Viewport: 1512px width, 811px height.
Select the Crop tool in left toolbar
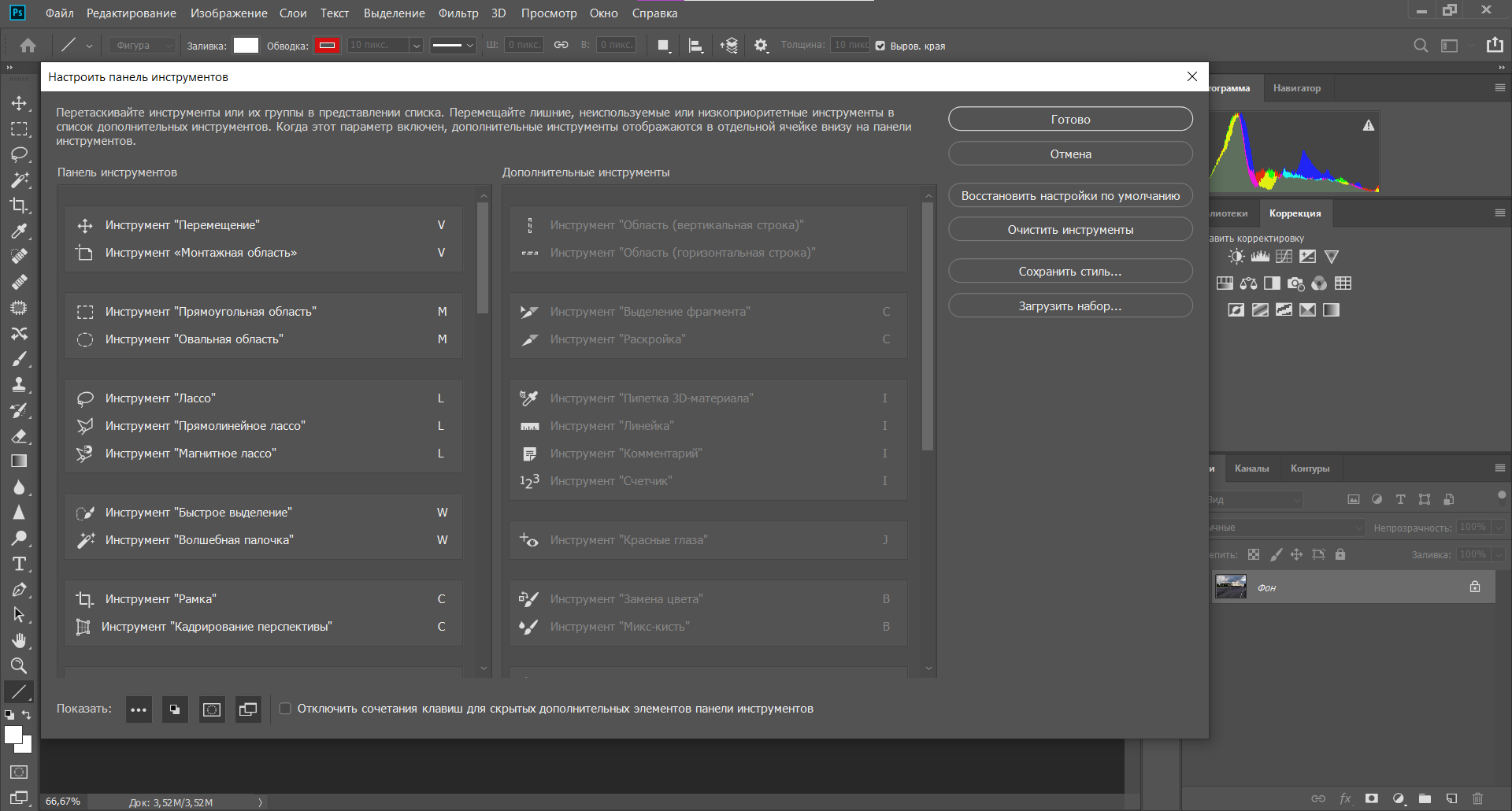(x=19, y=206)
